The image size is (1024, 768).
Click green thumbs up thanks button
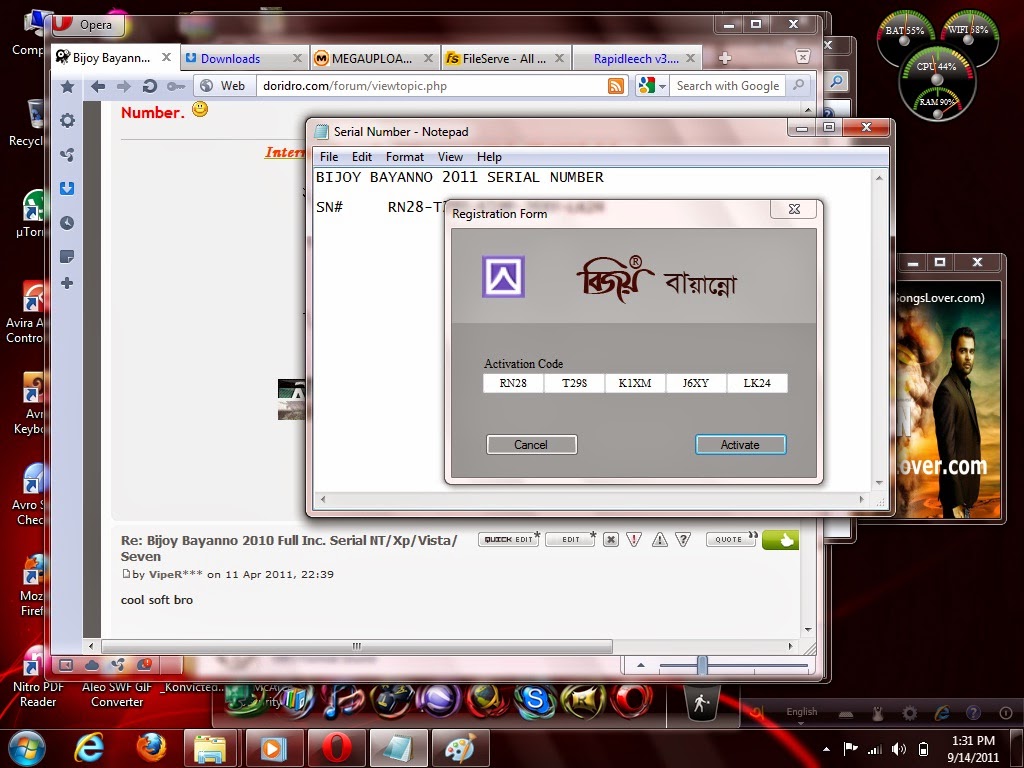(x=780, y=540)
